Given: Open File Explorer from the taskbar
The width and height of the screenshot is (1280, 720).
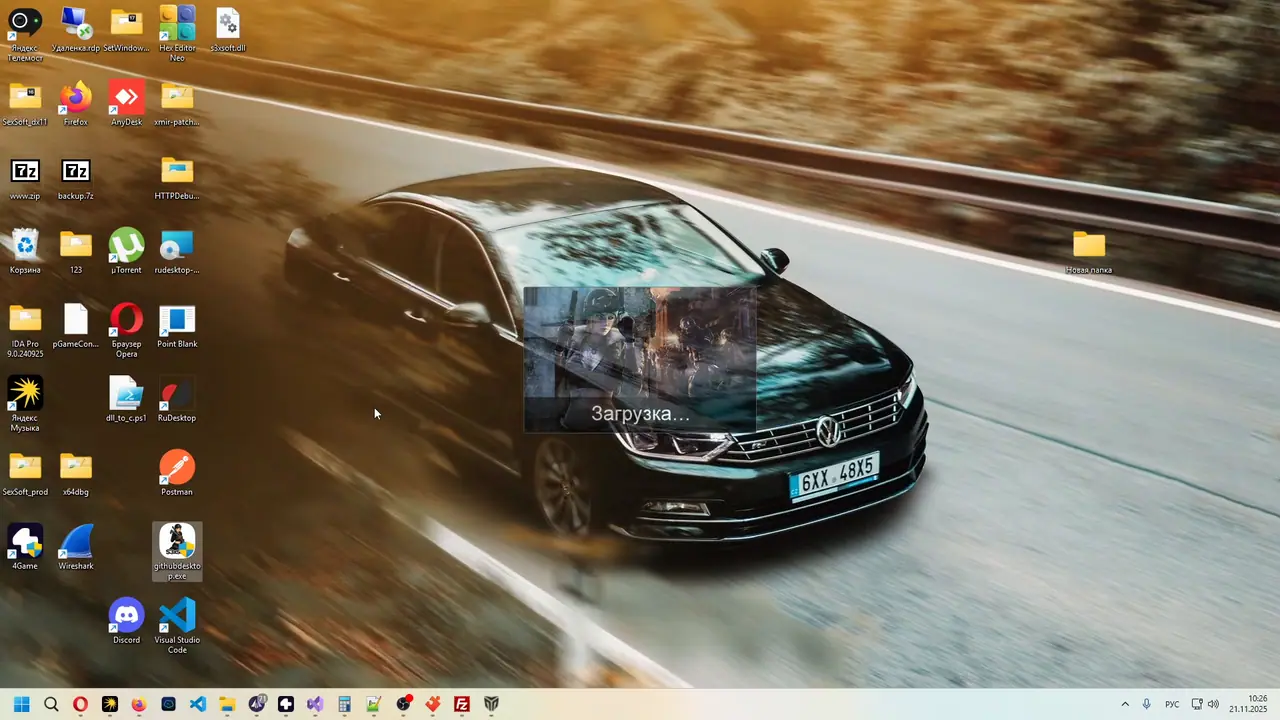Looking at the screenshot, I should point(227,704).
